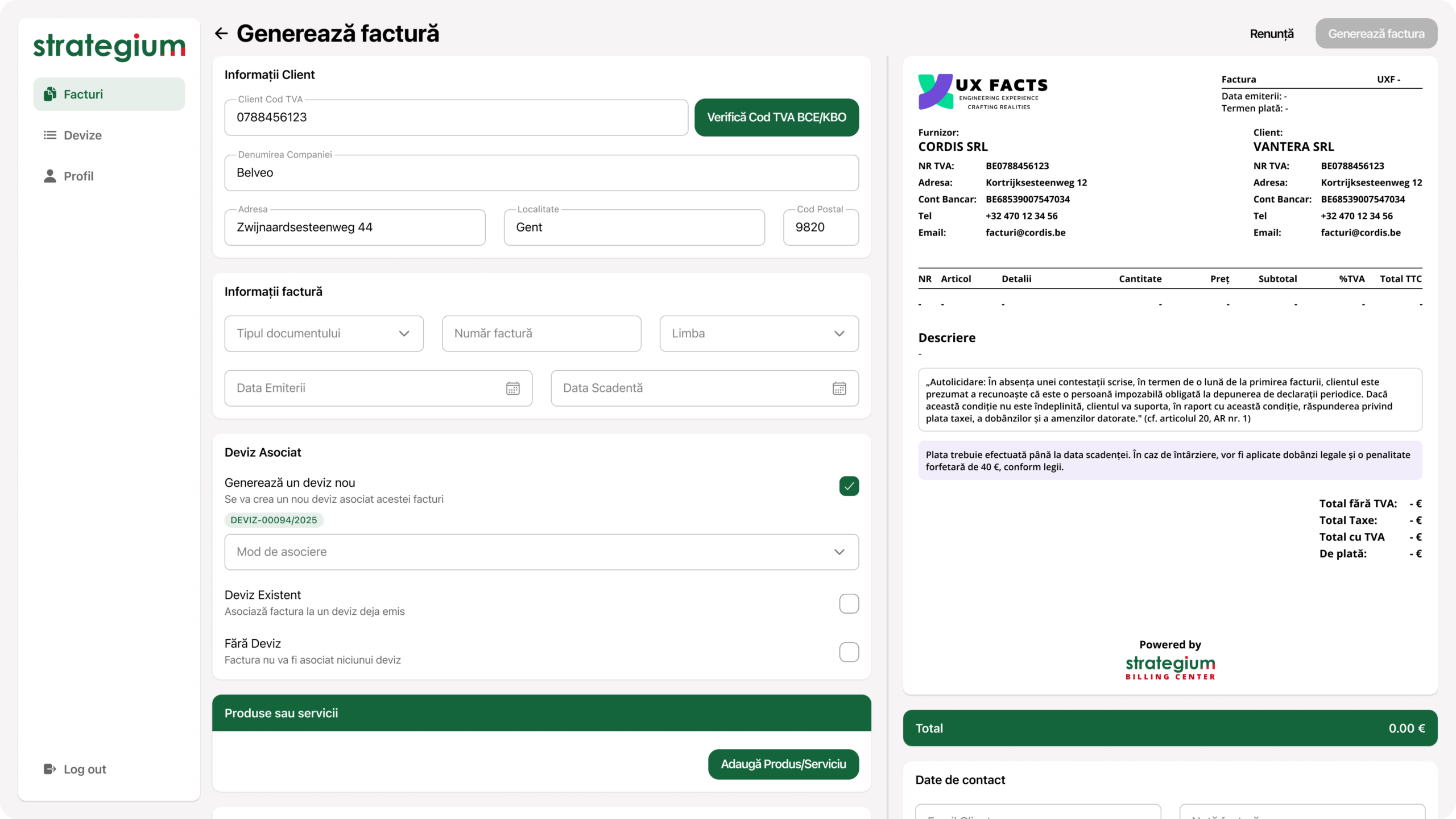Screen dimensions: 1456x819
Task: Click the VANTERA SRL client name in preview
Action: point(1293,147)
